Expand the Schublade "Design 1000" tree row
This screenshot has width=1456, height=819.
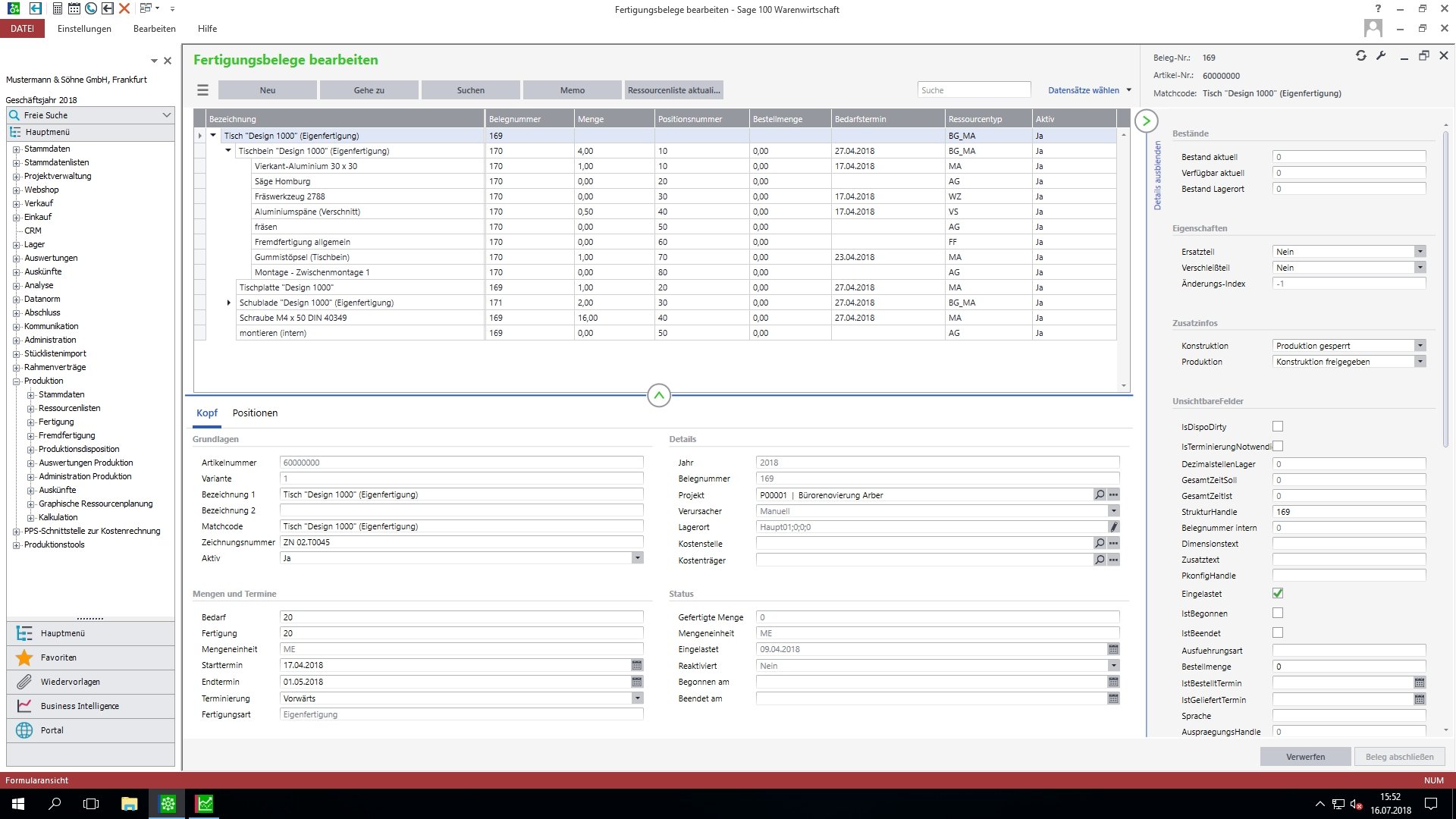tap(229, 303)
